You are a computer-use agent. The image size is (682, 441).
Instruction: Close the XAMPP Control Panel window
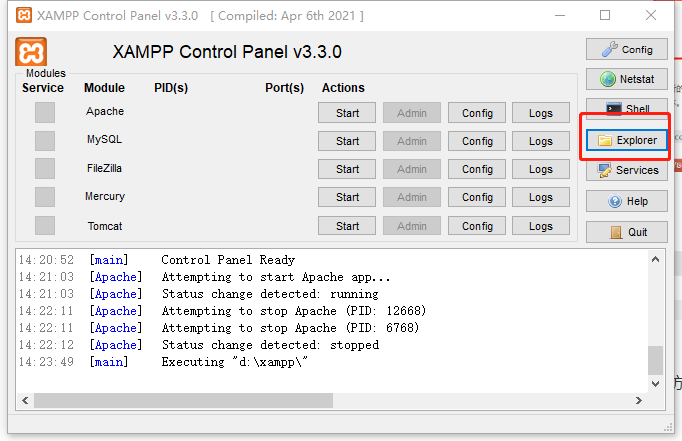tap(651, 15)
